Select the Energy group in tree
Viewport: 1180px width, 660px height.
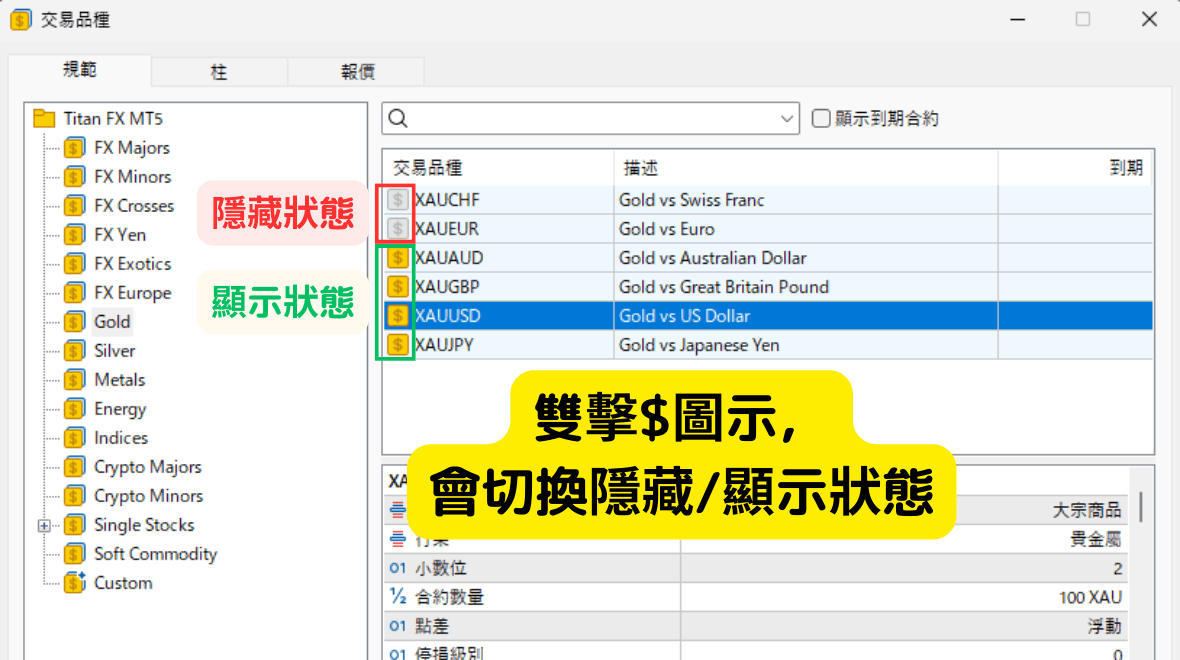(119, 409)
